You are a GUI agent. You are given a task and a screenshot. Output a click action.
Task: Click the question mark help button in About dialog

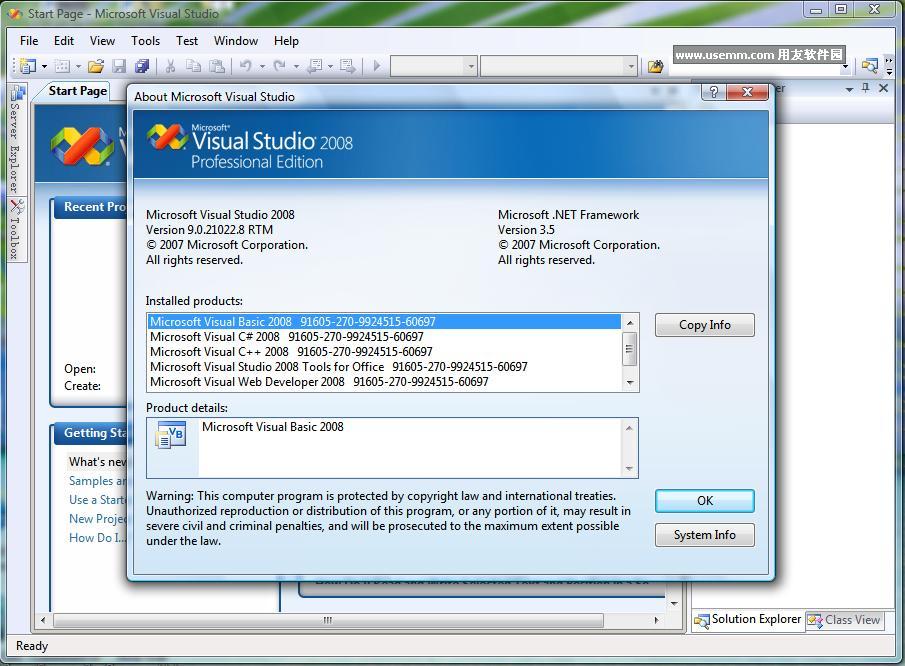(x=714, y=92)
